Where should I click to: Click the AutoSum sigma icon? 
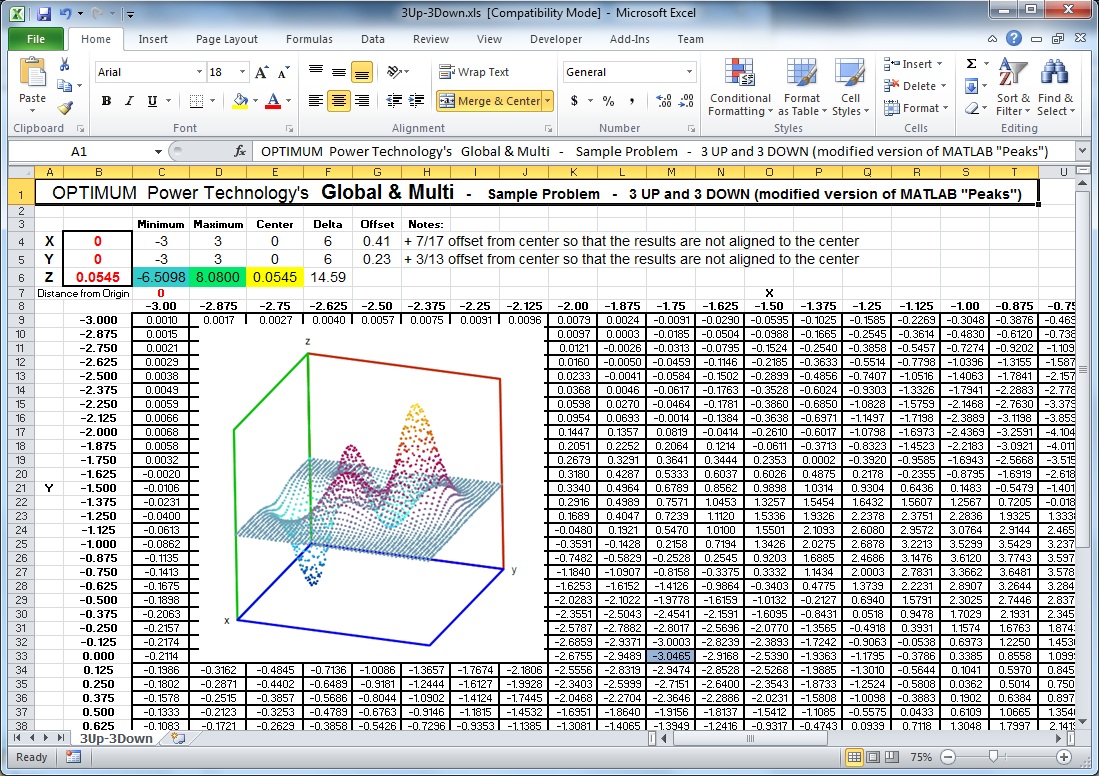pyautogui.click(x=972, y=64)
